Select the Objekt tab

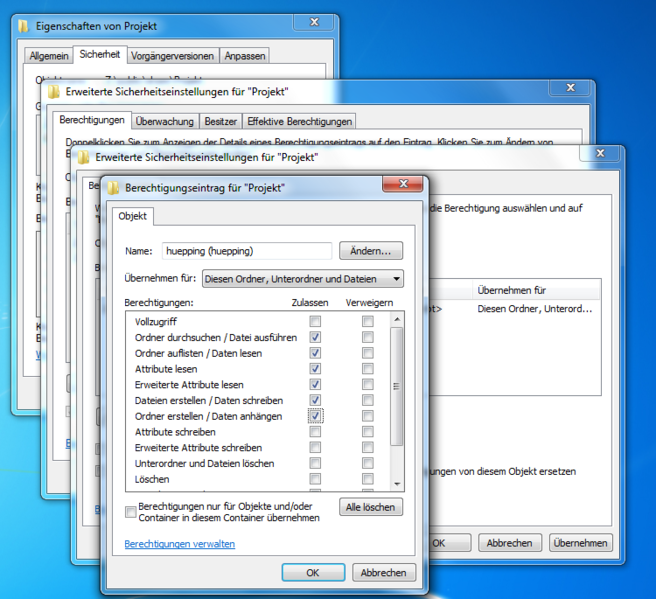pyautogui.click(x=132, y=216)
